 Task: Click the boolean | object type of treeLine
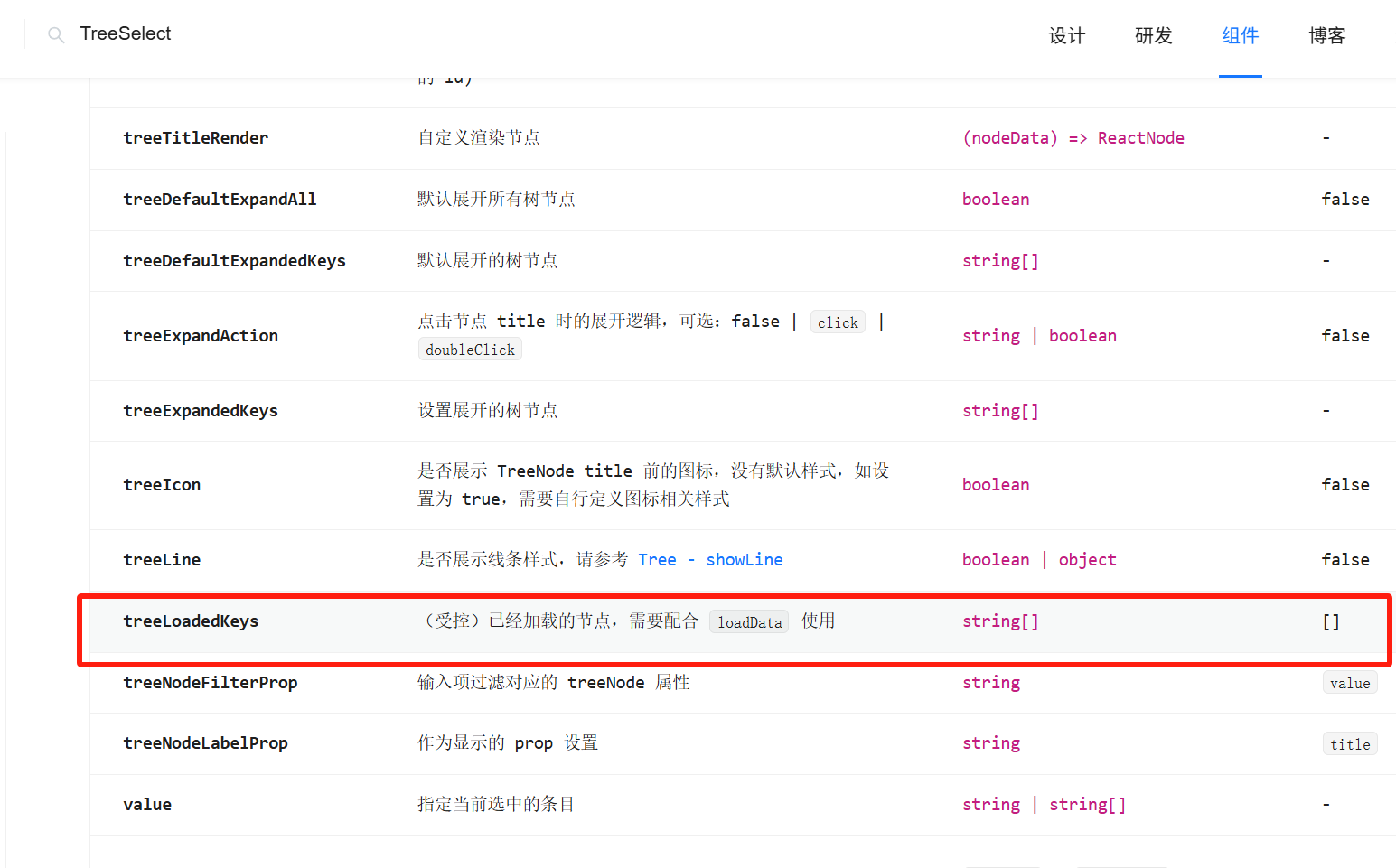coord(1039,559)
